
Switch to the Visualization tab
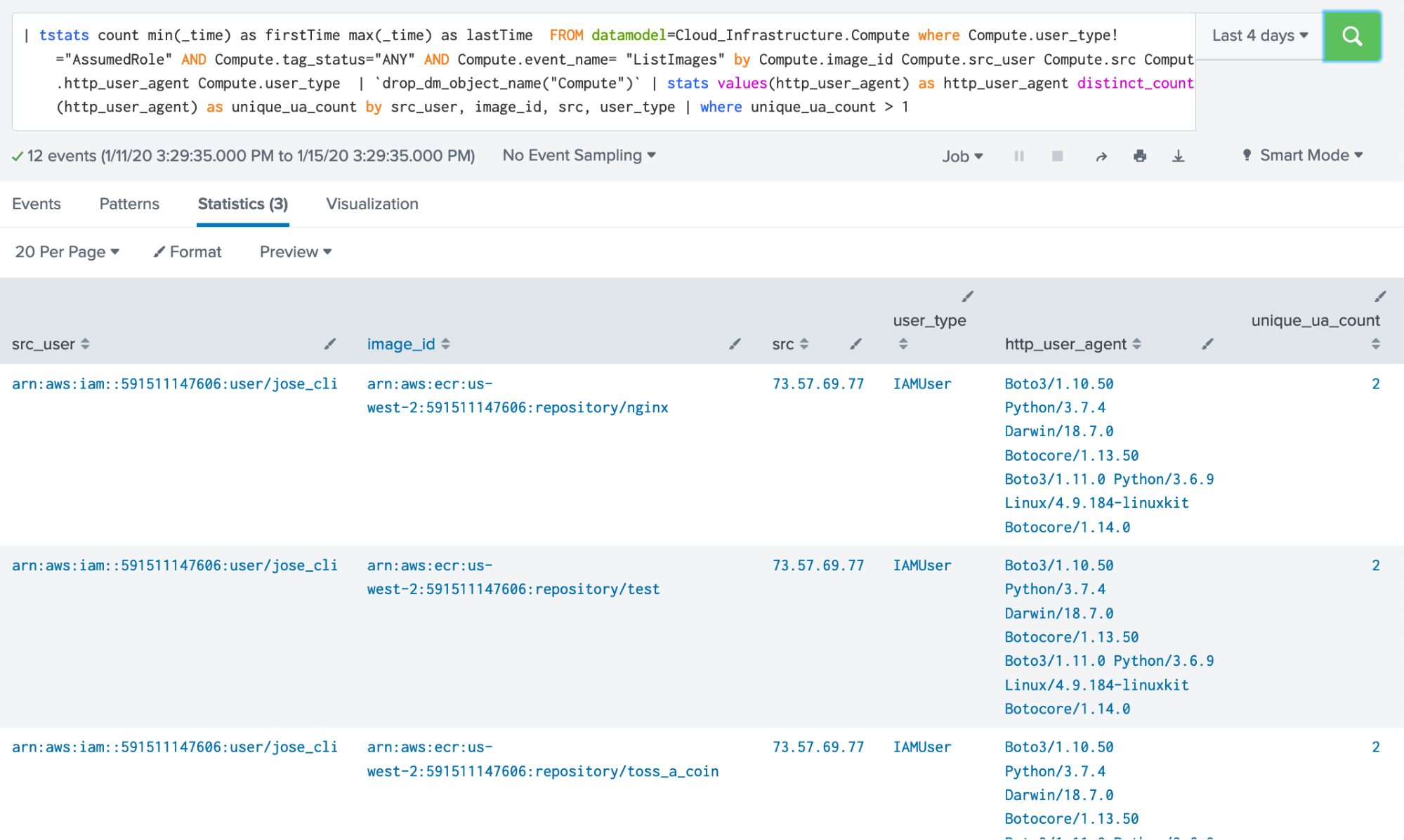372,204
